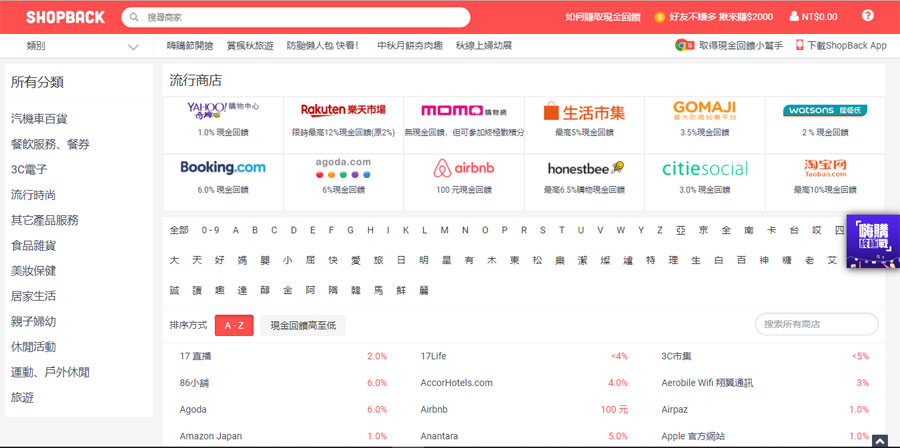This screenshot has width=900, height=448.
Task: Open the Yahoo shopping center logo
Action: tap(223, 110)
